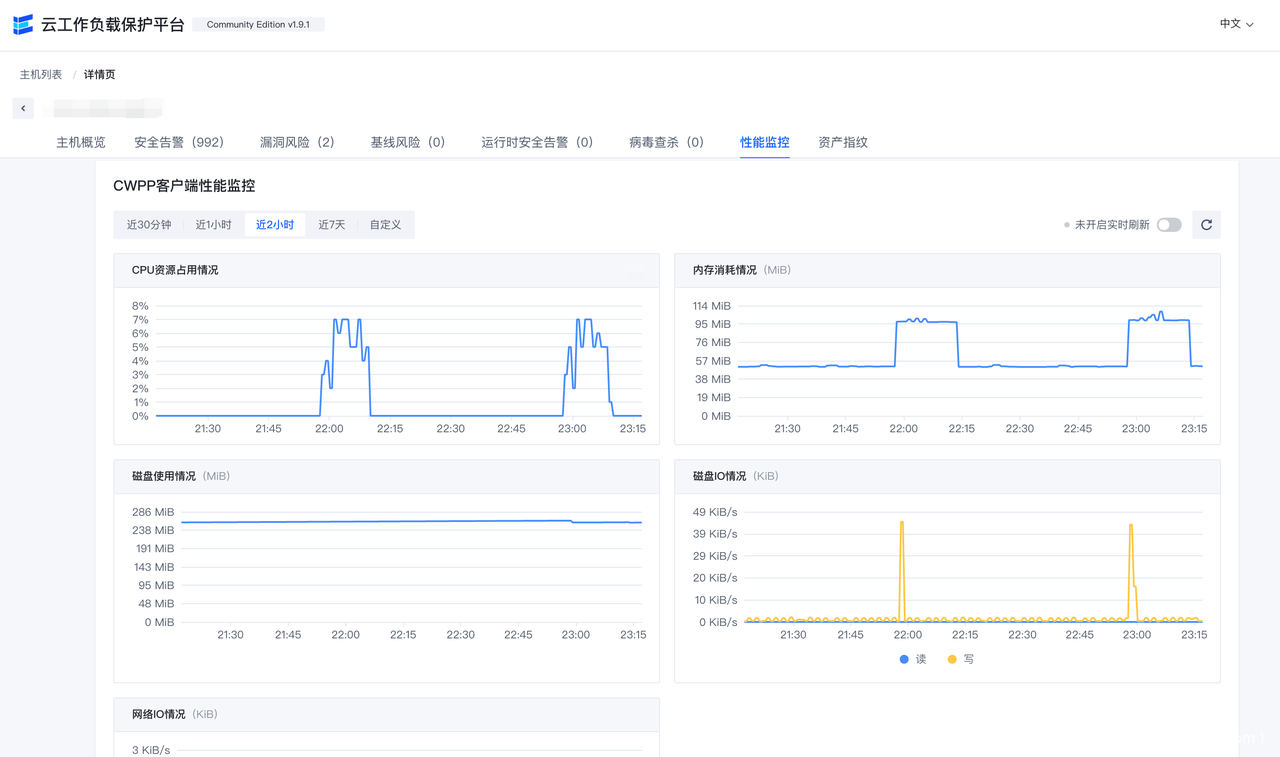Select the 近1小时 time range

pyautogui.click(x=213, y=225)
